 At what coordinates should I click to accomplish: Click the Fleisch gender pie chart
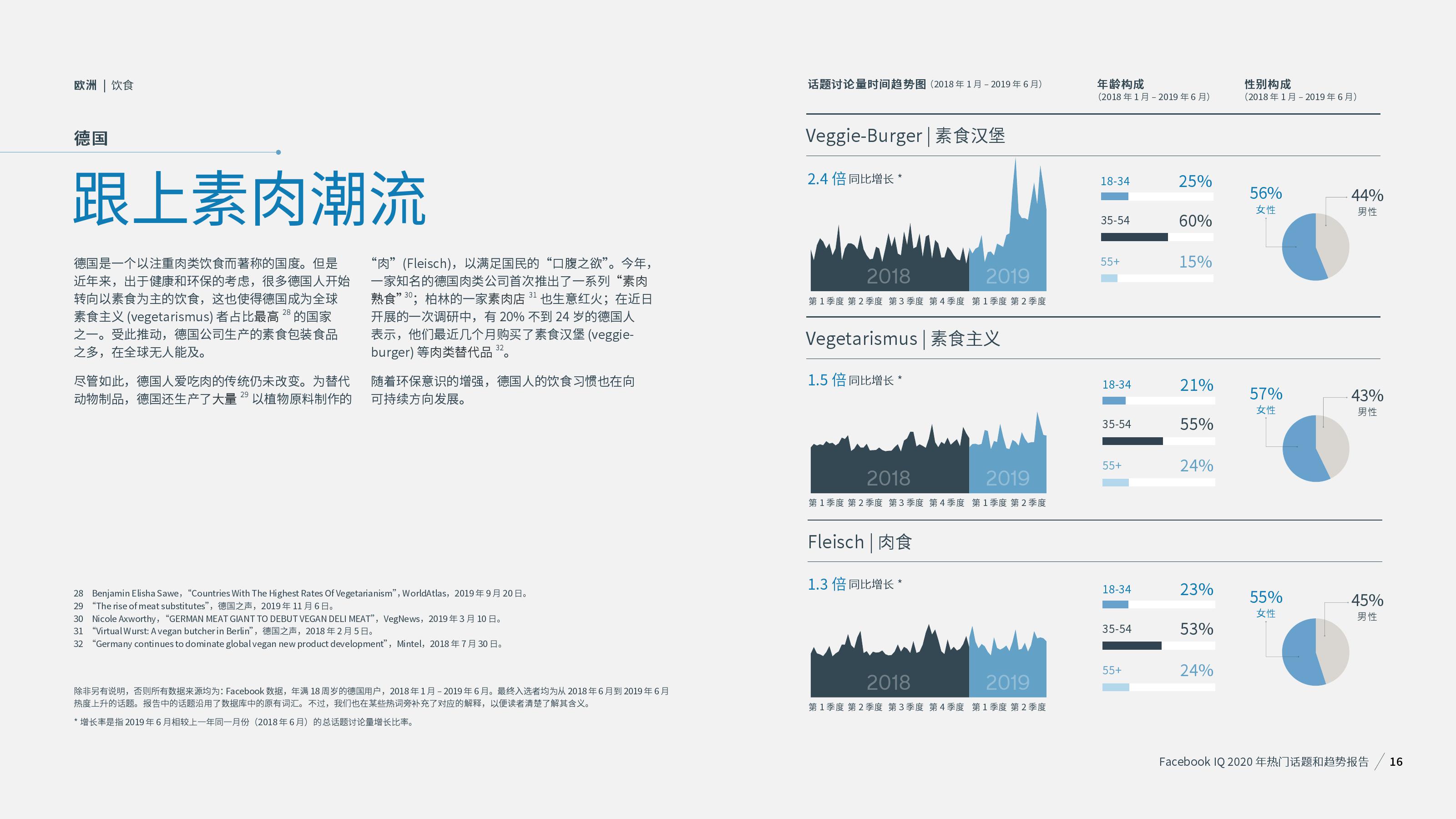coord(1315,652)
